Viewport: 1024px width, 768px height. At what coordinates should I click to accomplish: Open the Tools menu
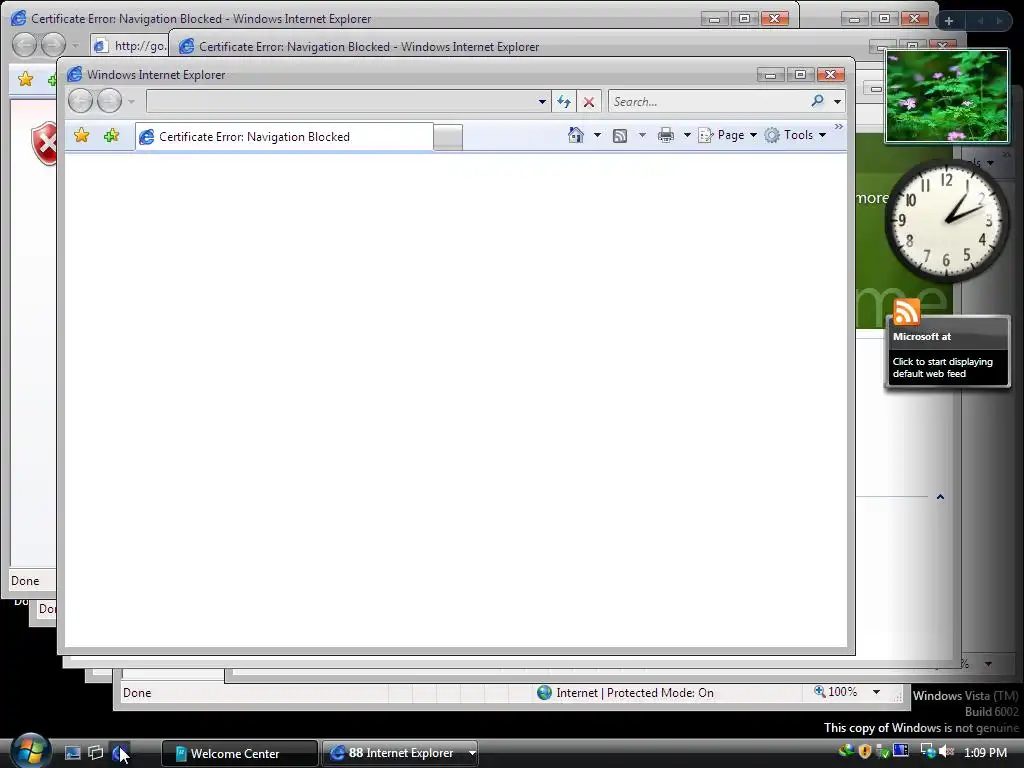click(x=795, y=135)
